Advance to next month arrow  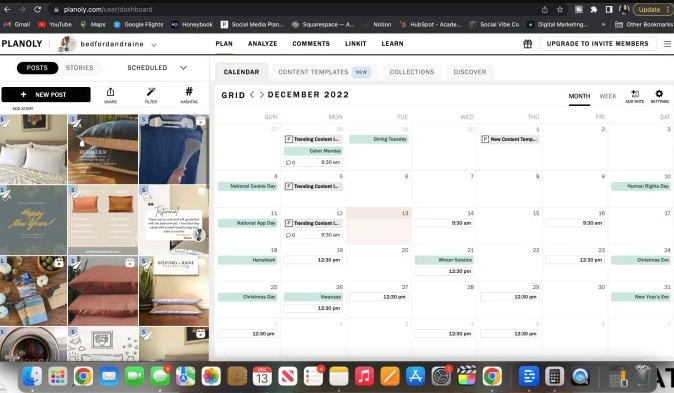[x=261, y=95]
